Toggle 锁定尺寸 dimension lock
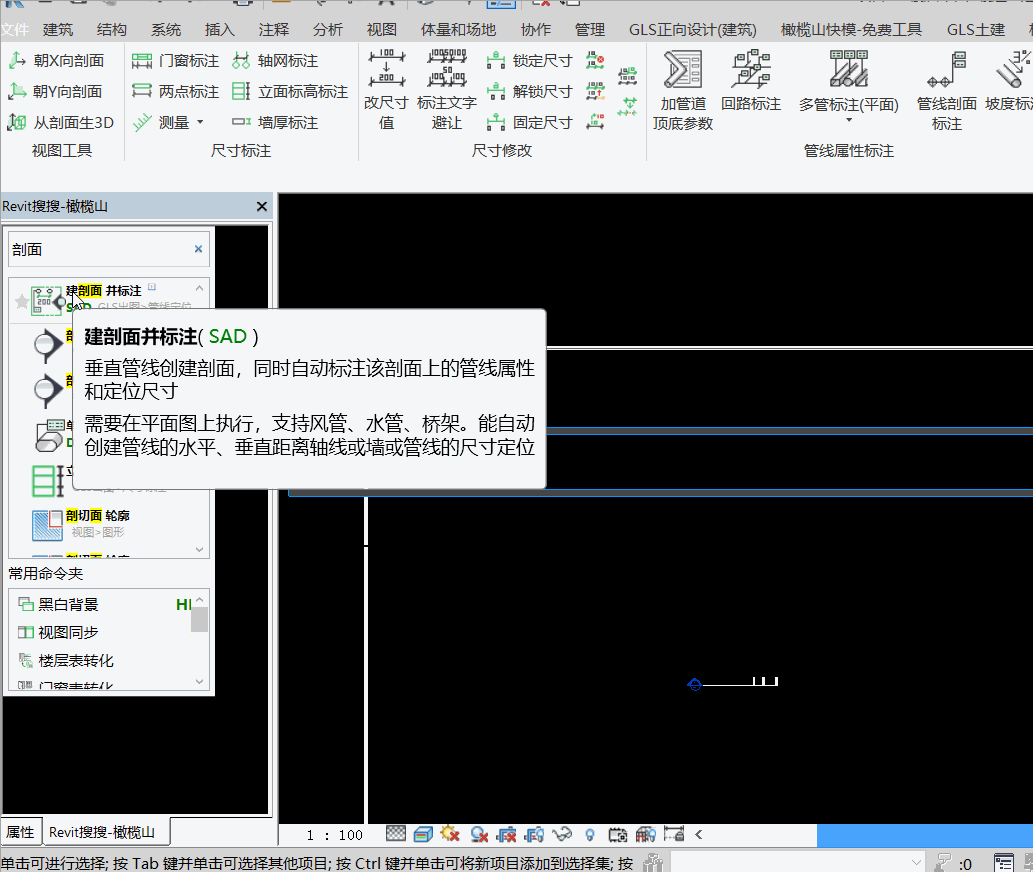 (530, 61)
